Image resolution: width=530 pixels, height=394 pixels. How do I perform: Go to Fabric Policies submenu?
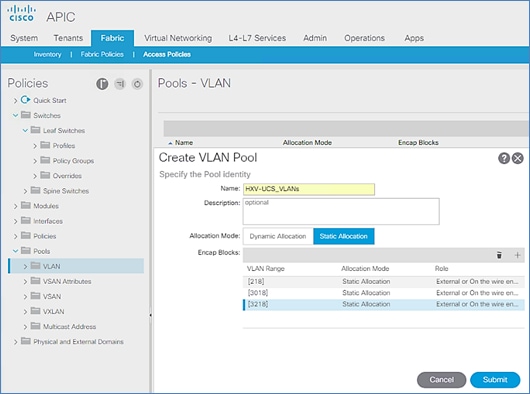tap(102, 54)
